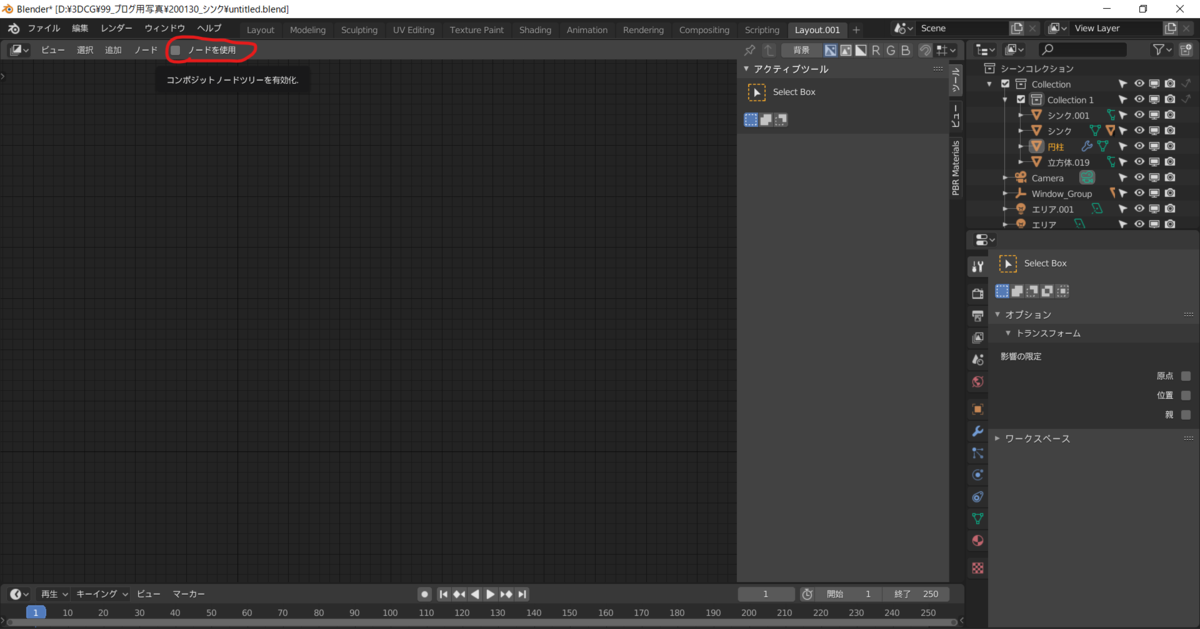Show only the B channel
The width and height of the screenshot is (1200, 629).
tap(906, 50)
